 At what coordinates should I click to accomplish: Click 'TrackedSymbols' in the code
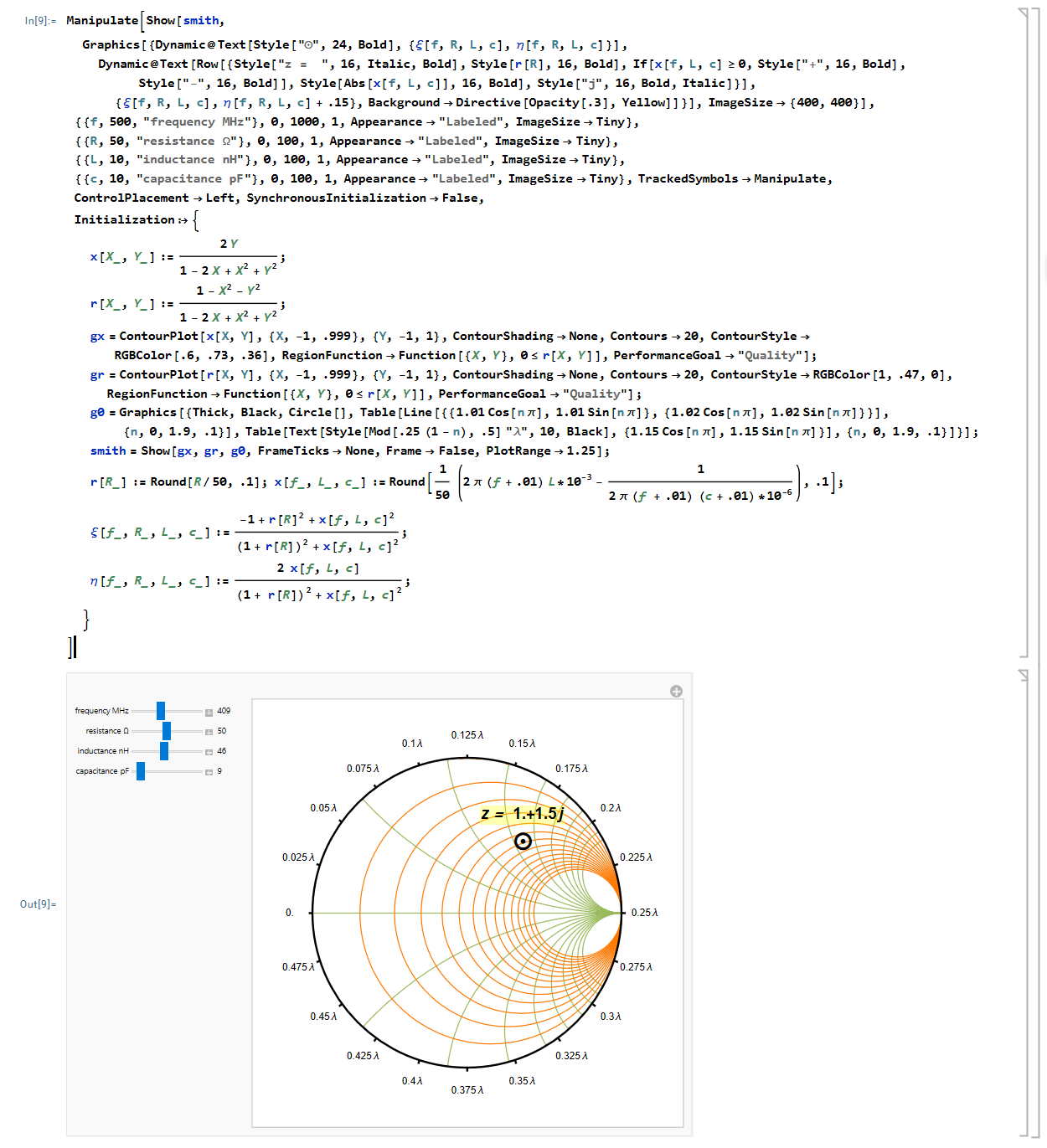tap(689, 179)
